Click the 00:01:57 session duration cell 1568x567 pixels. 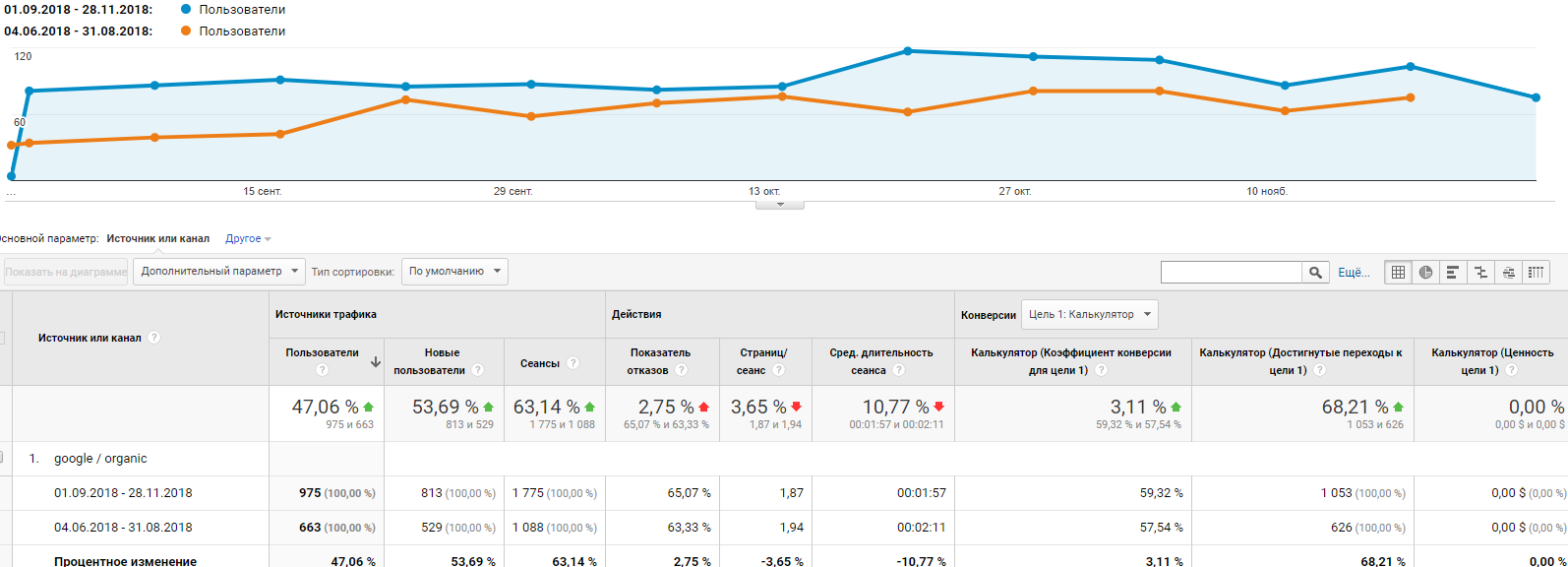922,493
